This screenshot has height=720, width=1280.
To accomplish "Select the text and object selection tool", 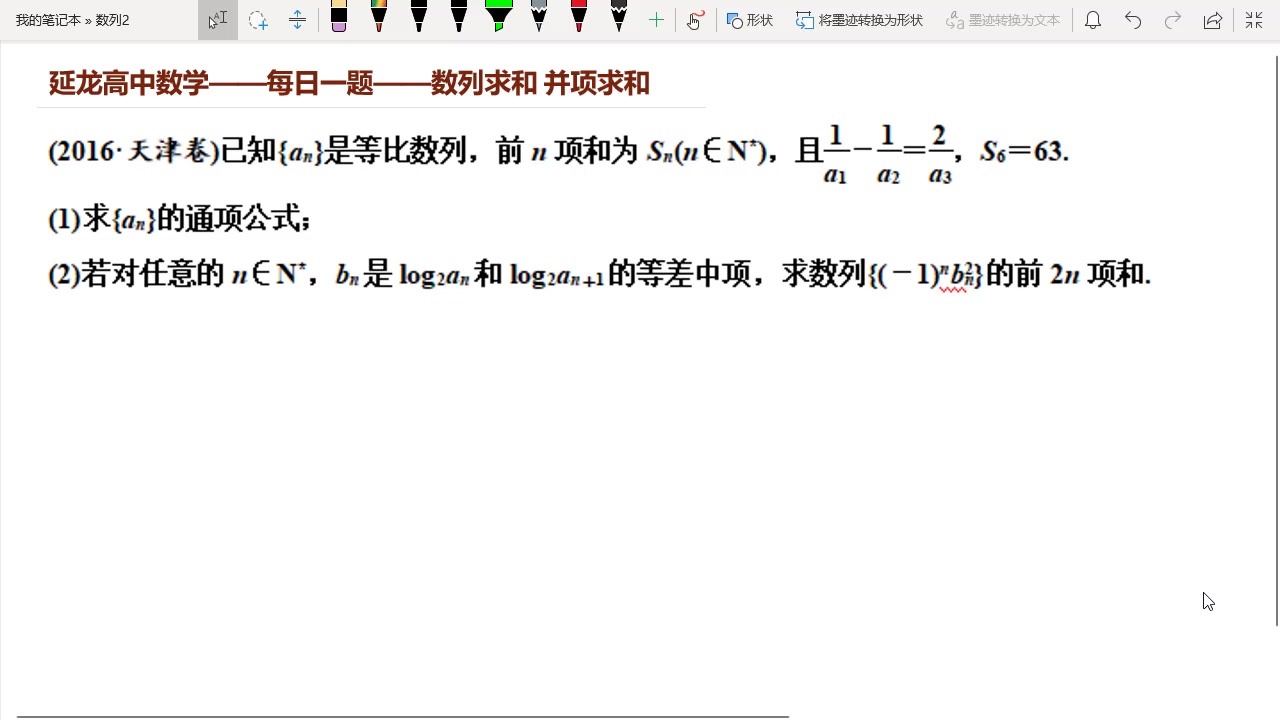I will tap(218, 20).
